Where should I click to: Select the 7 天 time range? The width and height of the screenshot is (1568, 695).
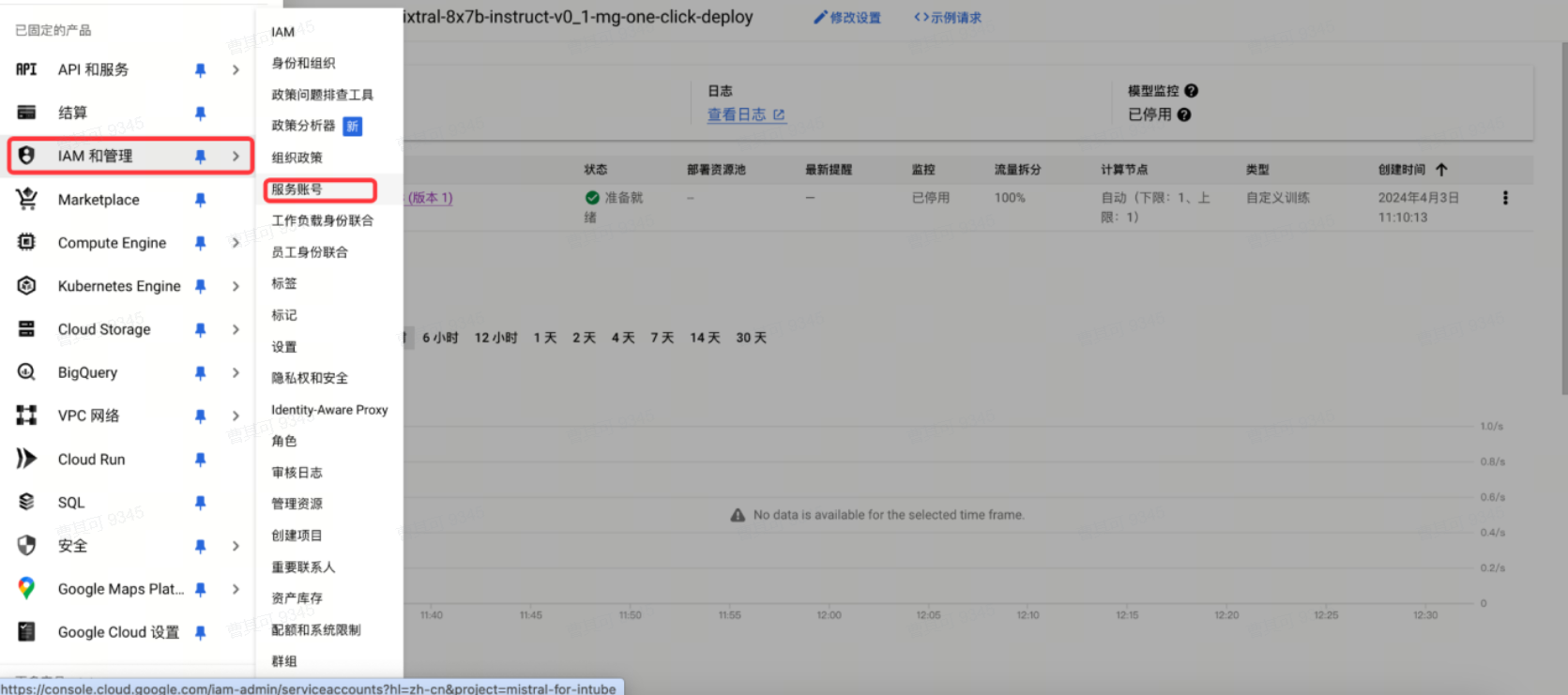click(x=662, y=338)
